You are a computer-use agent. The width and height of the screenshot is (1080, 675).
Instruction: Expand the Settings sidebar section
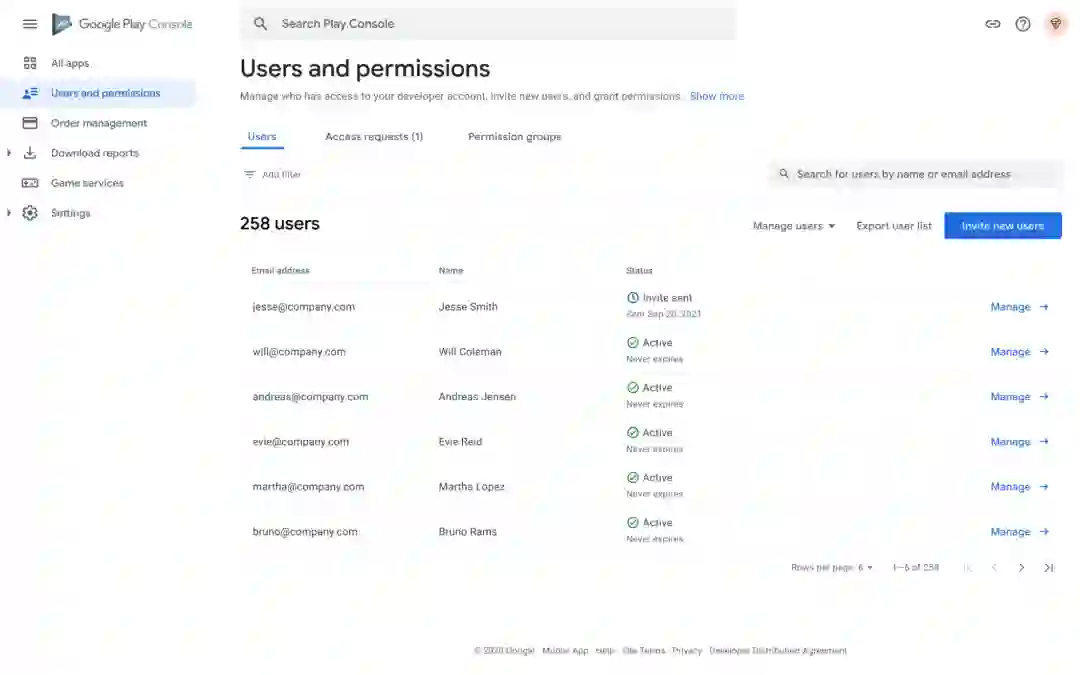tap(10, 213)
